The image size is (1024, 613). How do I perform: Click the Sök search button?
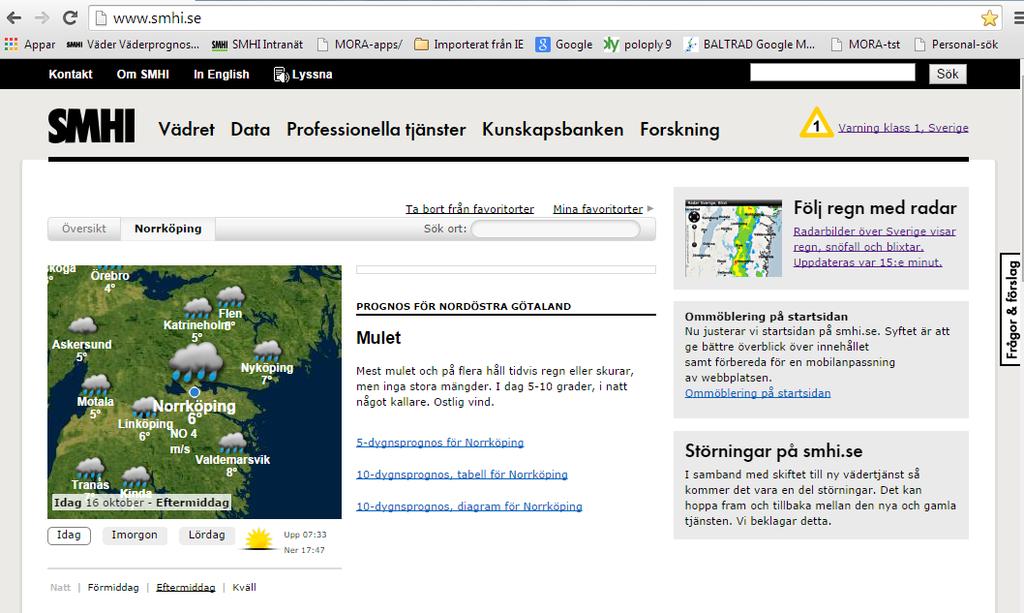pyautogui.click(x=948, y=74)
